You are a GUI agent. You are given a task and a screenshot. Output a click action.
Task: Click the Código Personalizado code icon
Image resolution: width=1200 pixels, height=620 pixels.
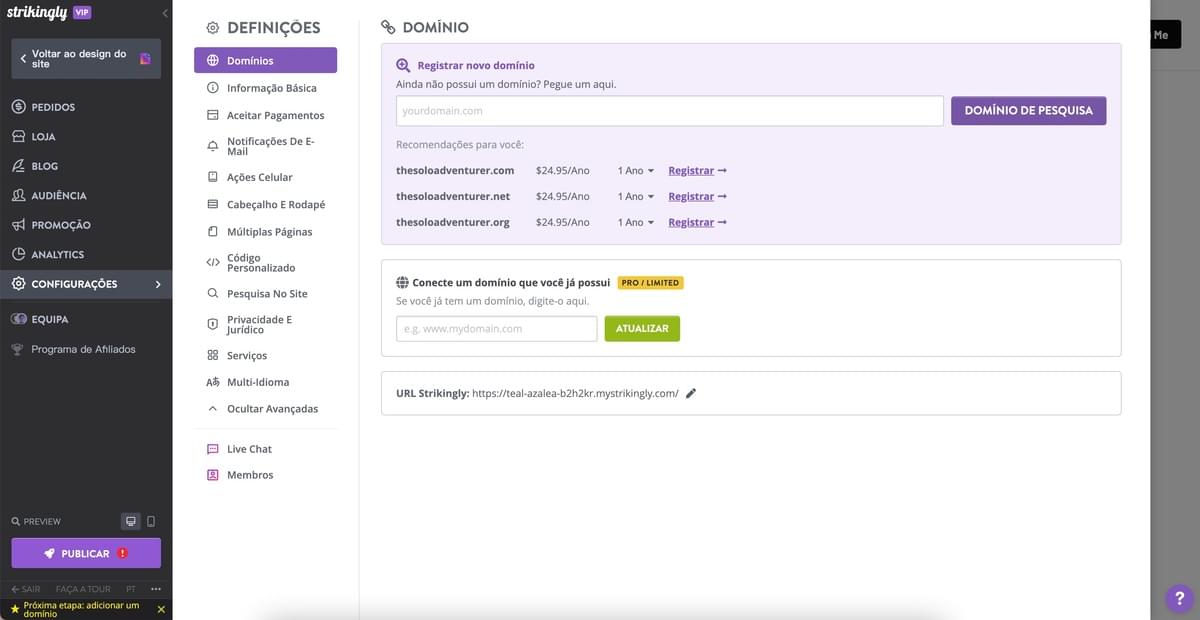tap(212, 262)
